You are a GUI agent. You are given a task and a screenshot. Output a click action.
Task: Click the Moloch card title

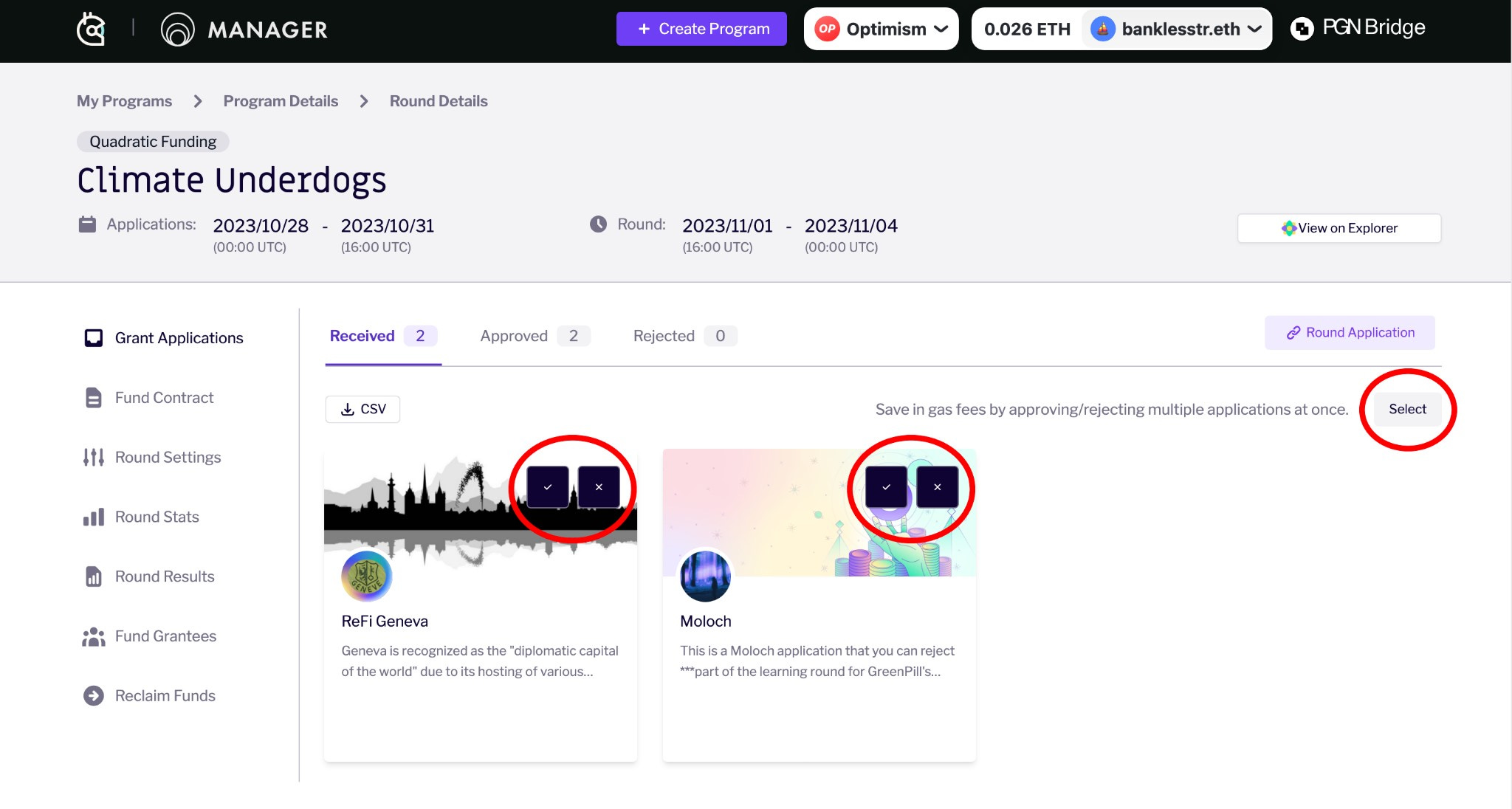coord(706,622)
